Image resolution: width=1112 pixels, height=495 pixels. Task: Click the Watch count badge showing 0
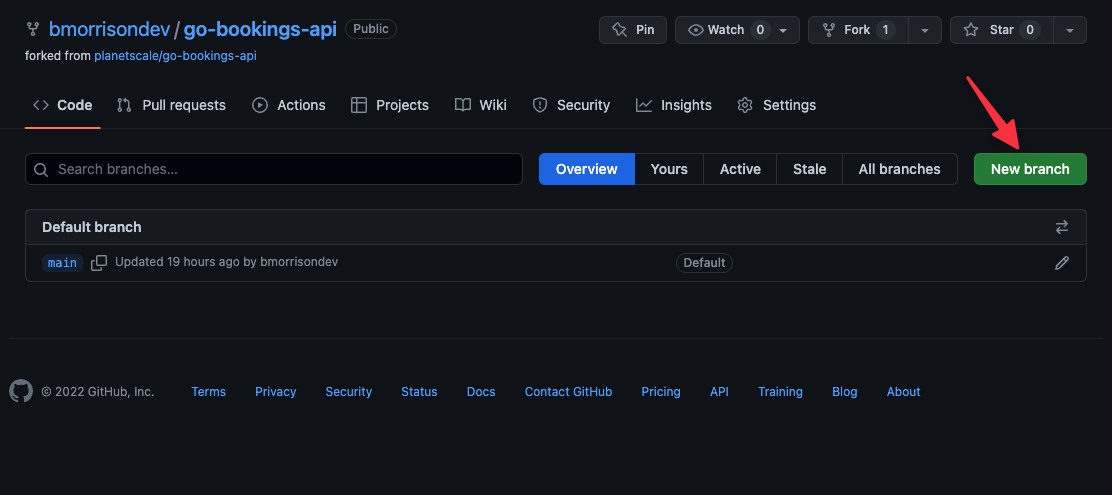tap(760, 30)
